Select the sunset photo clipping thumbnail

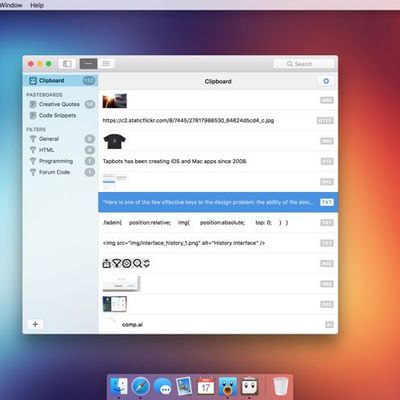[114, 101]
